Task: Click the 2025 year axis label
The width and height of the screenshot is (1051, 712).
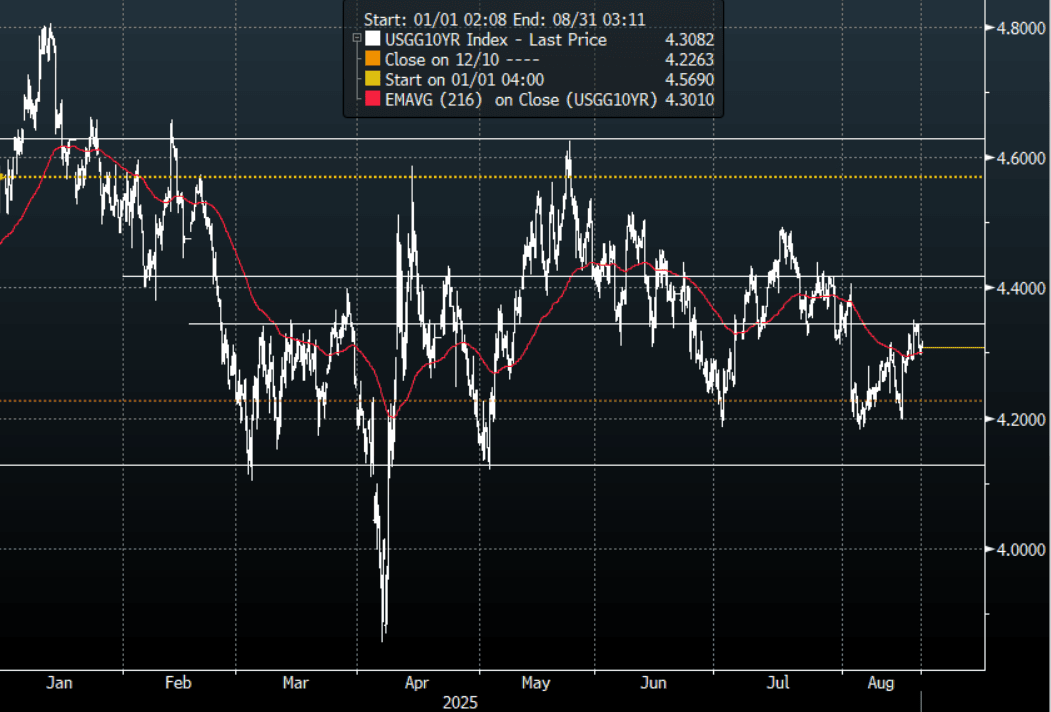Action: point(460,703)
